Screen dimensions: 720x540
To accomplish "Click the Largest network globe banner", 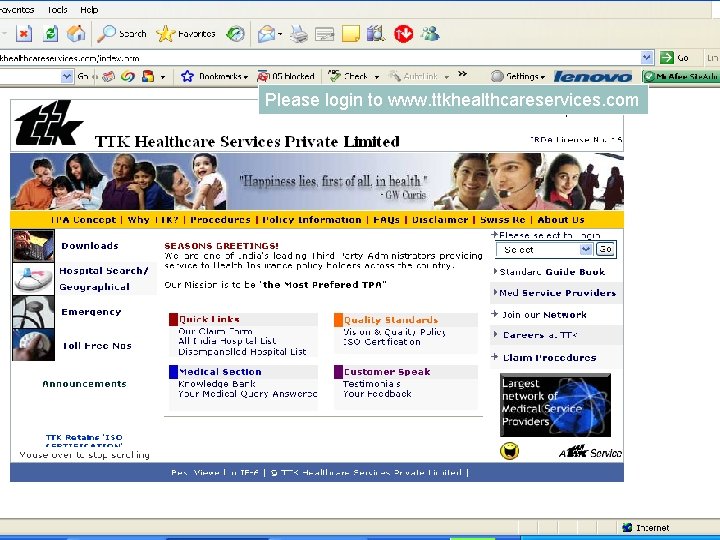I will pos(555,405).
